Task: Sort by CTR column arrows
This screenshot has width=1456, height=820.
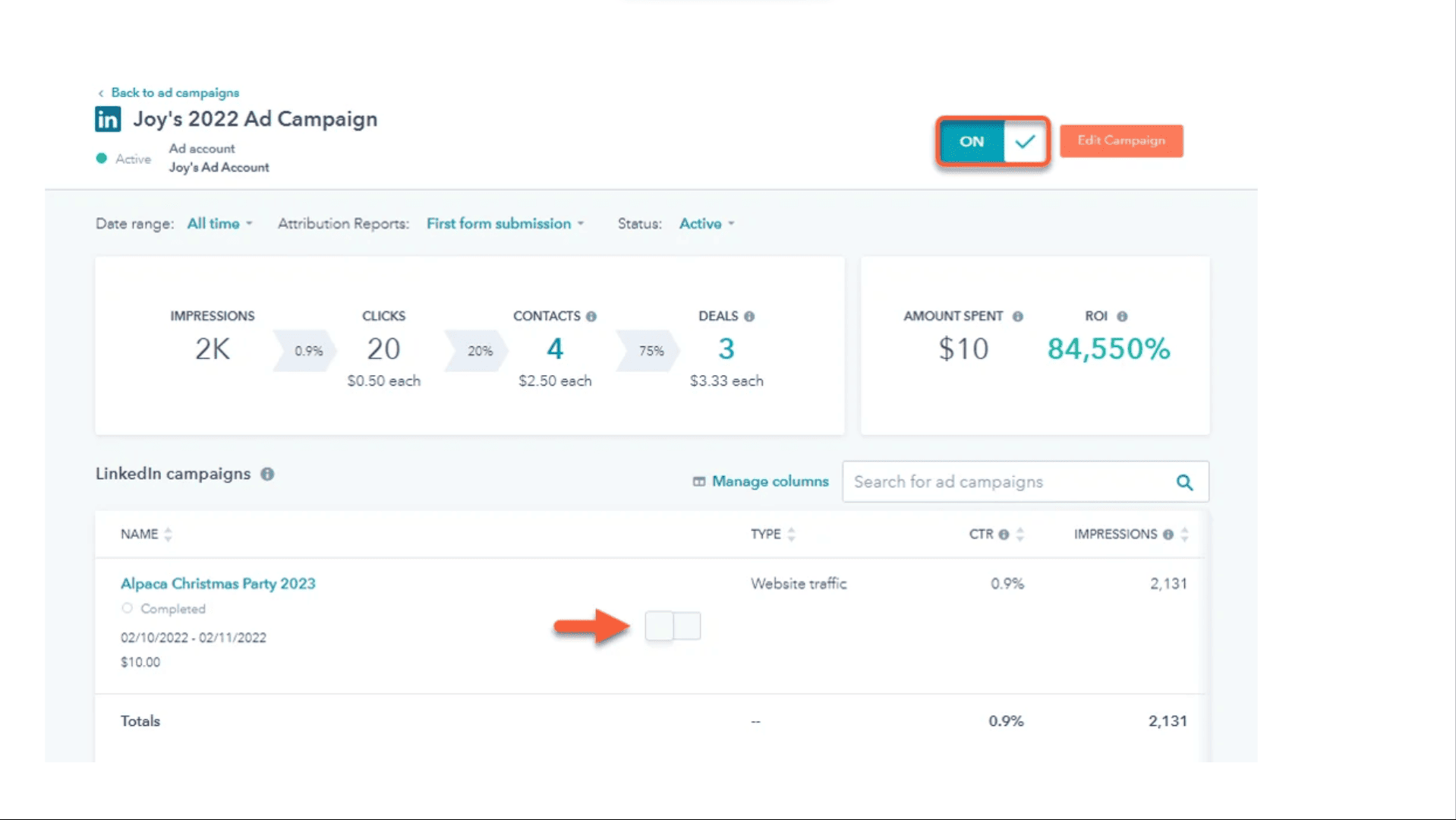Action: coord(1020,535)
